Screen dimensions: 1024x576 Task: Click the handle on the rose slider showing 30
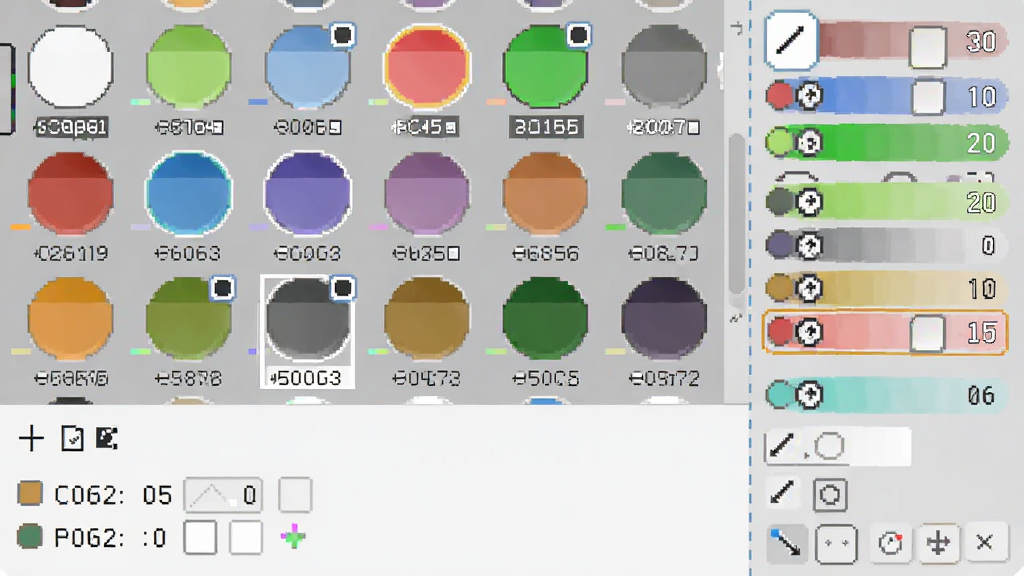tap(927, 46)
